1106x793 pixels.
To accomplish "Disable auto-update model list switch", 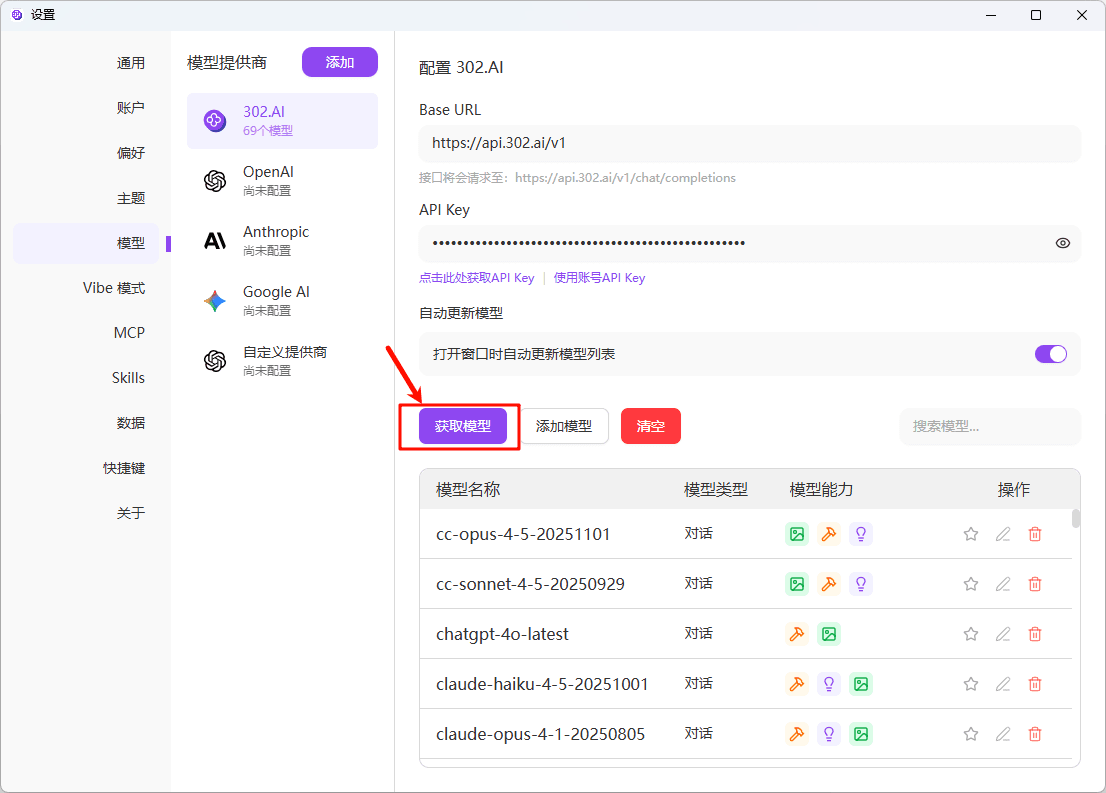I will [x=1050, y=354].
